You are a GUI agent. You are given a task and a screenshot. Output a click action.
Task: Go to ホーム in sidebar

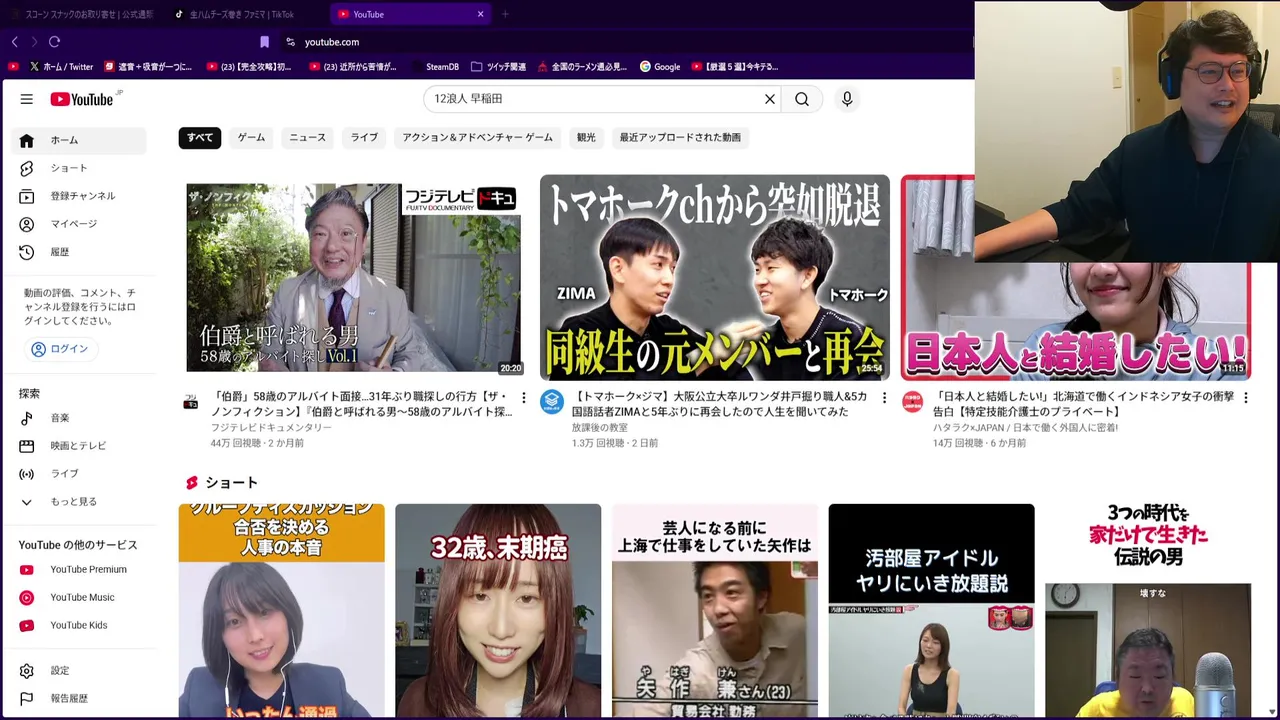click(78, 141)
